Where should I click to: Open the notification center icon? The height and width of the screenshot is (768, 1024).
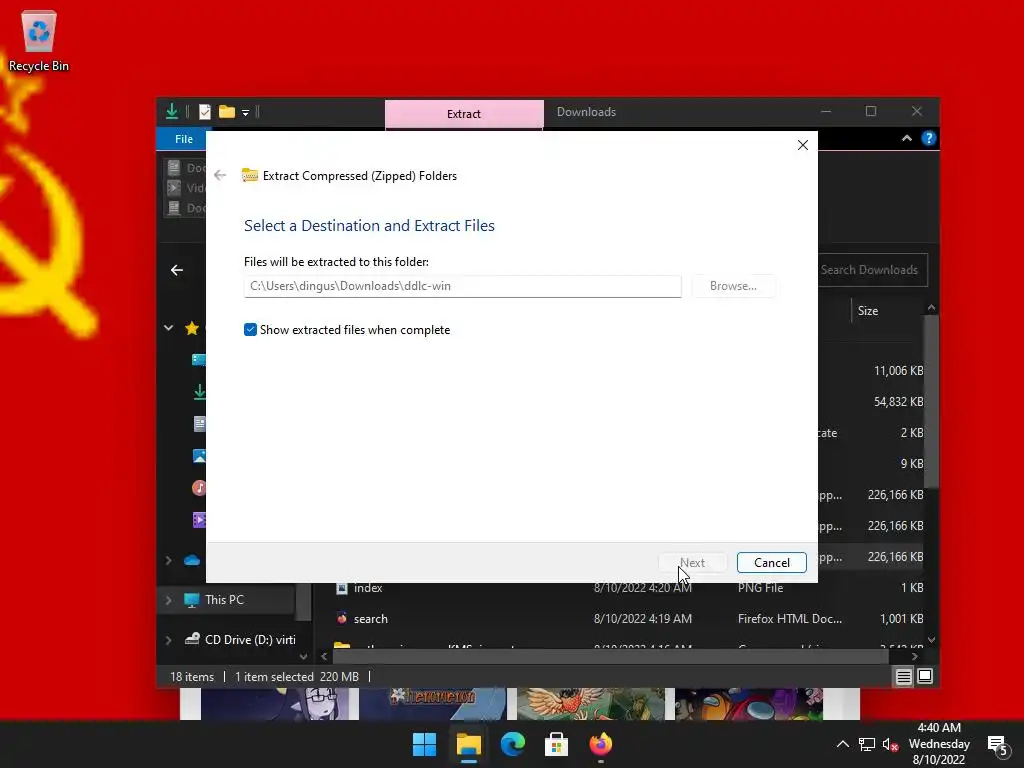point(998,745)
